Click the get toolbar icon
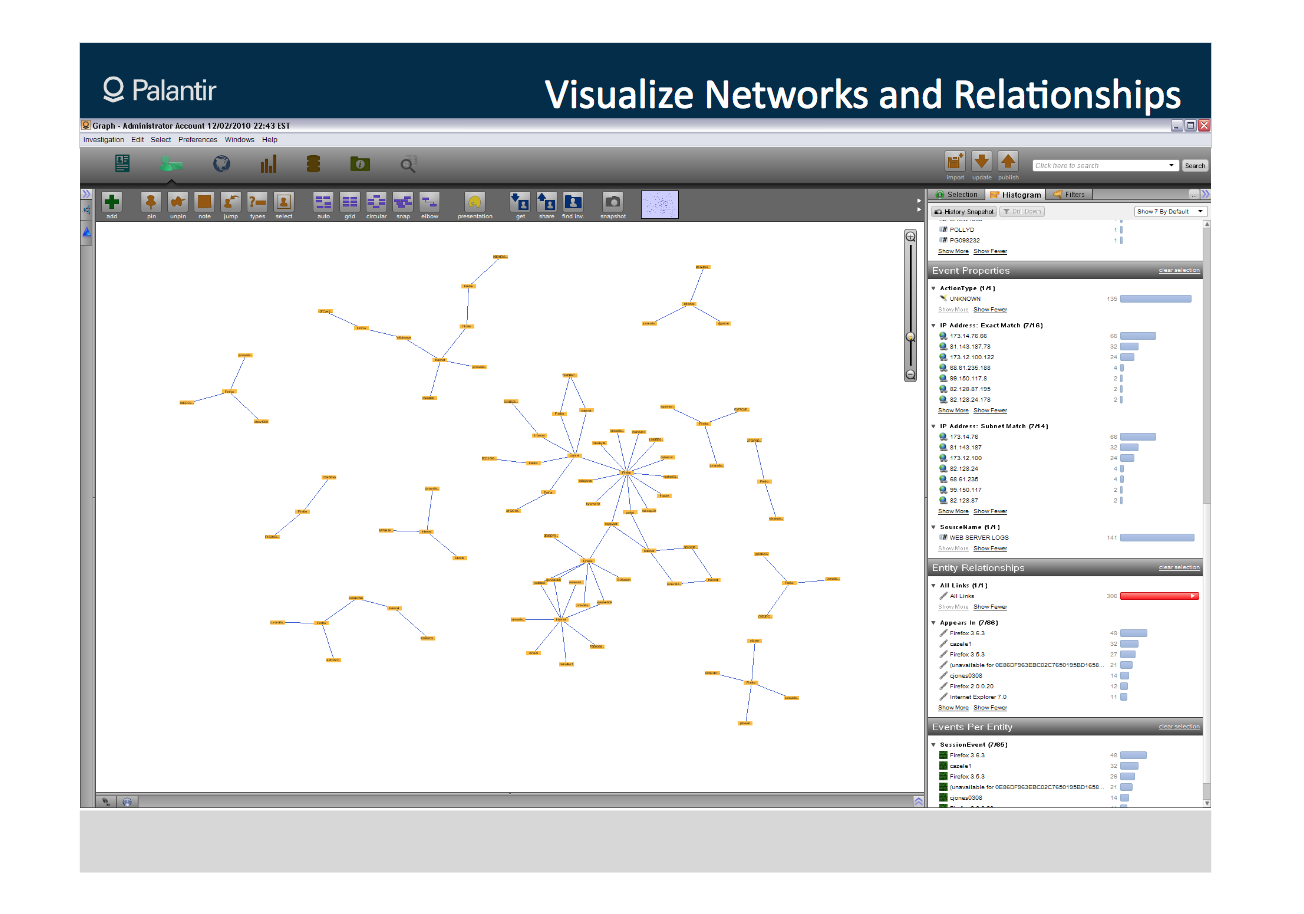Image resolution: width=1304 pixels, height=914 pixels. click(x=520, y=201)
